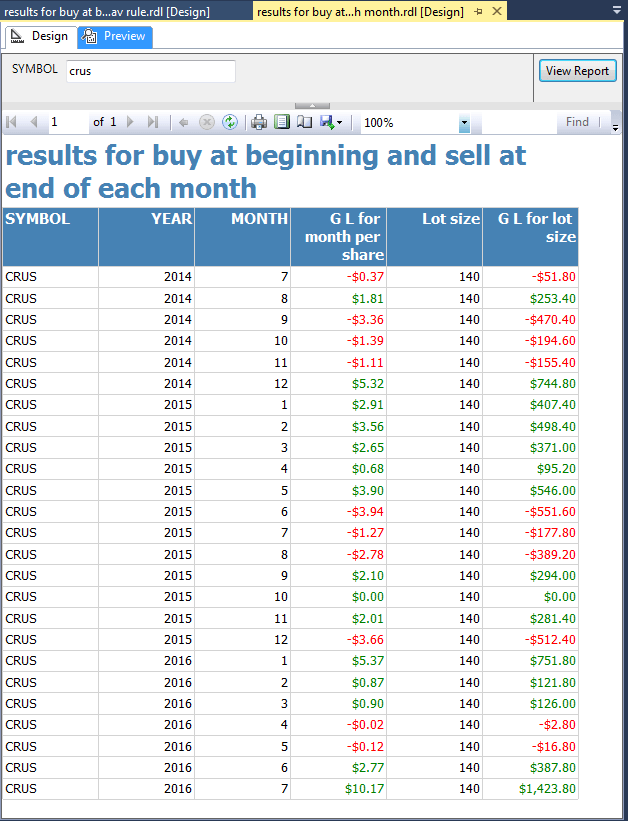
Task: Click the SYMBOL parameter text field
Action: [x=150, y=71]
